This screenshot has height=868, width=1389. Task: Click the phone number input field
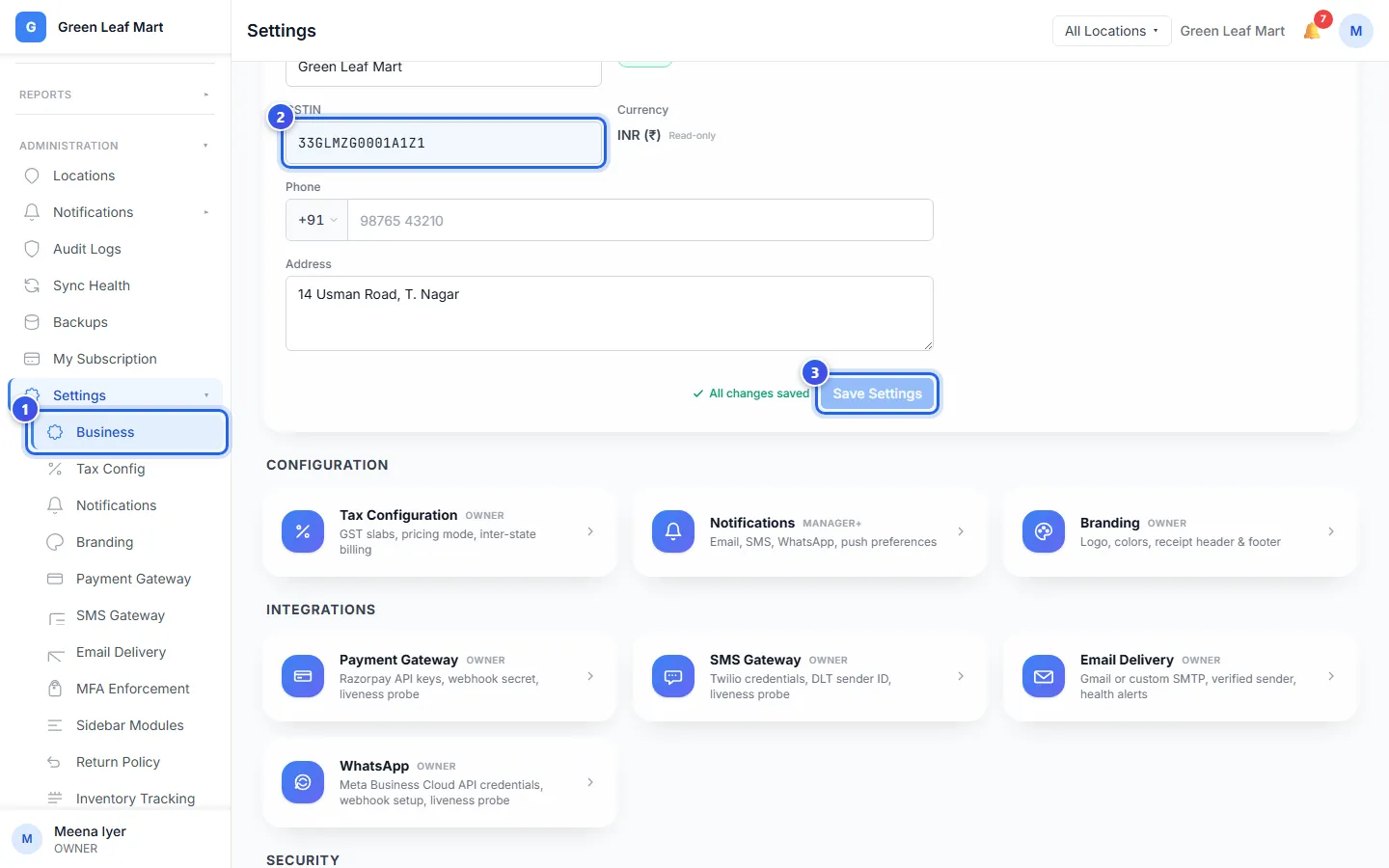(640, 220)
